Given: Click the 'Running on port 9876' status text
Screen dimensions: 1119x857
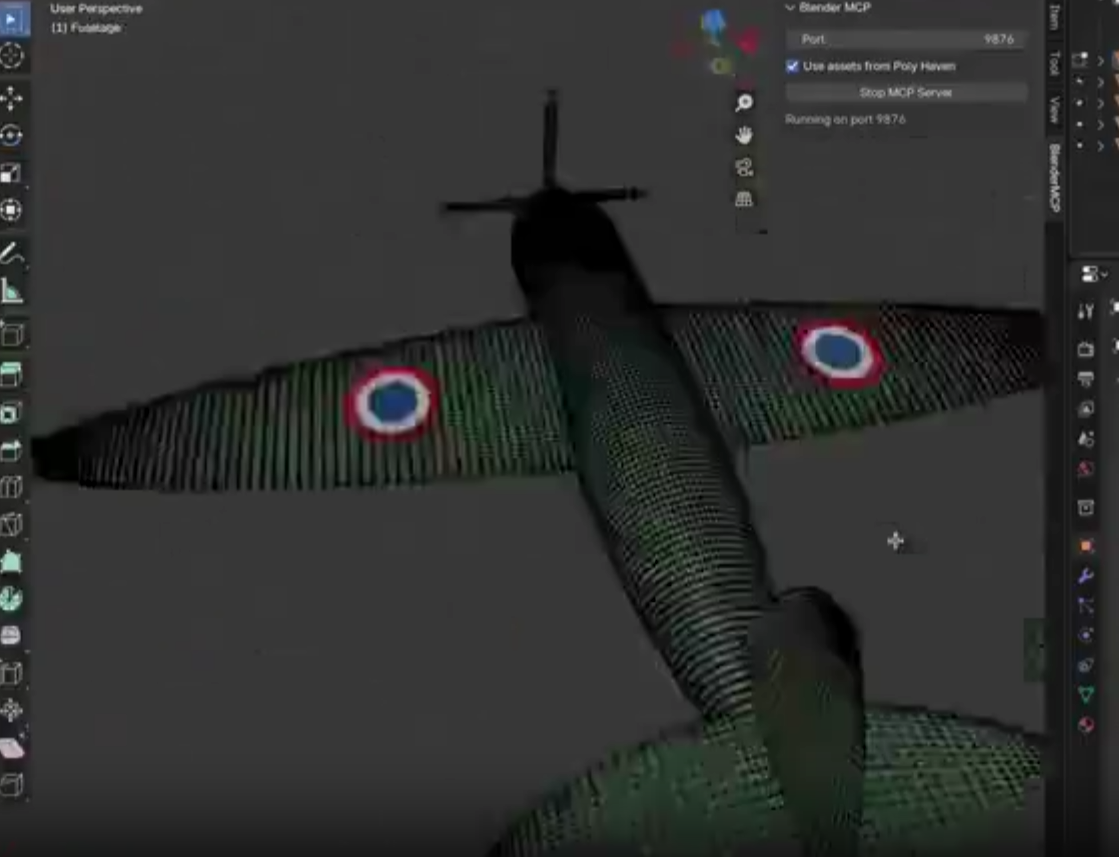Looking at the screenshot, I should point(845,119).
